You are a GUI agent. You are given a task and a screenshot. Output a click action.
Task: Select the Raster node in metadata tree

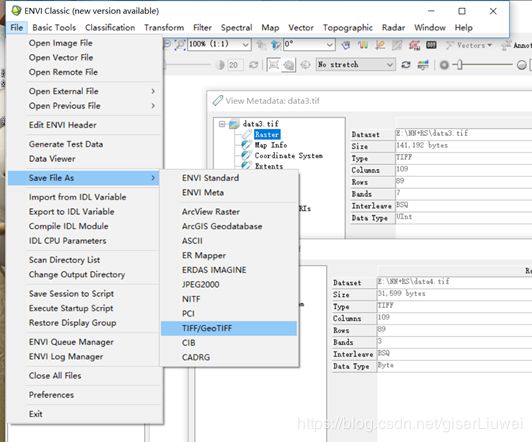267,134
